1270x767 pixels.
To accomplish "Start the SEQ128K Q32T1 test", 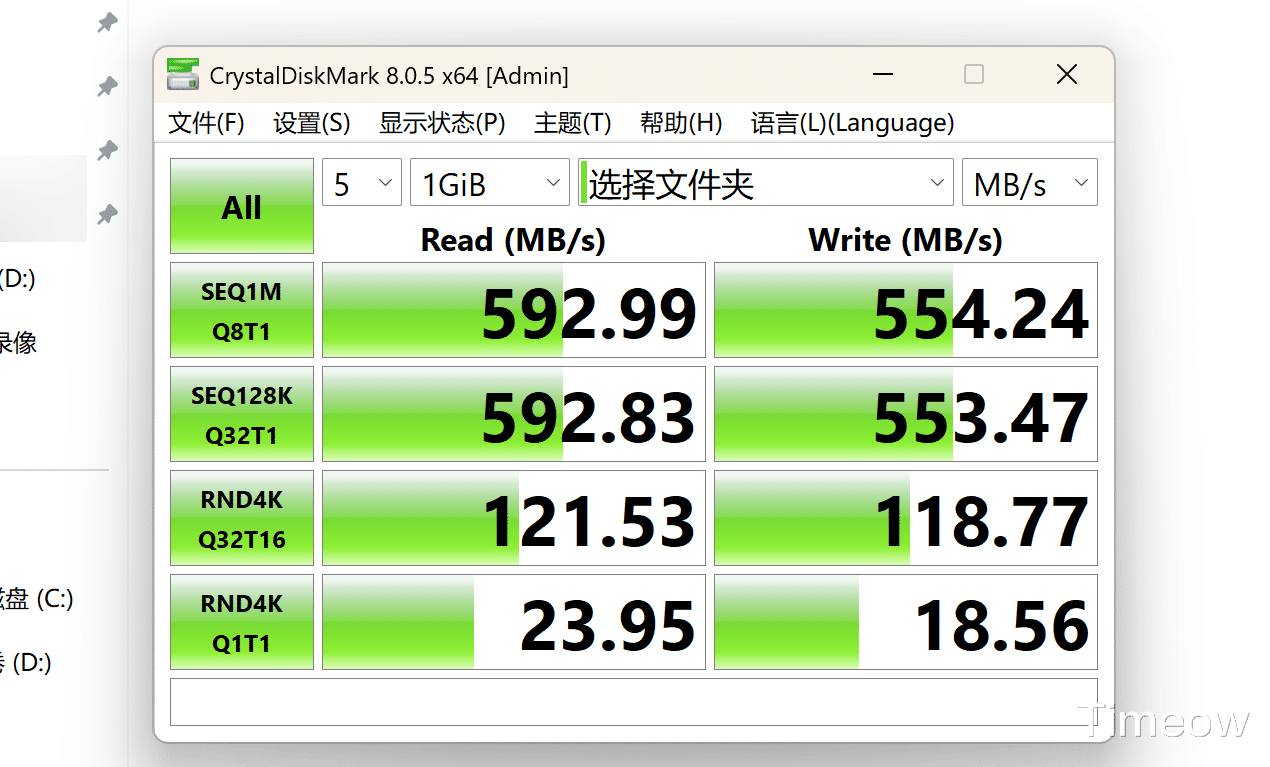I will pos(242,414).
